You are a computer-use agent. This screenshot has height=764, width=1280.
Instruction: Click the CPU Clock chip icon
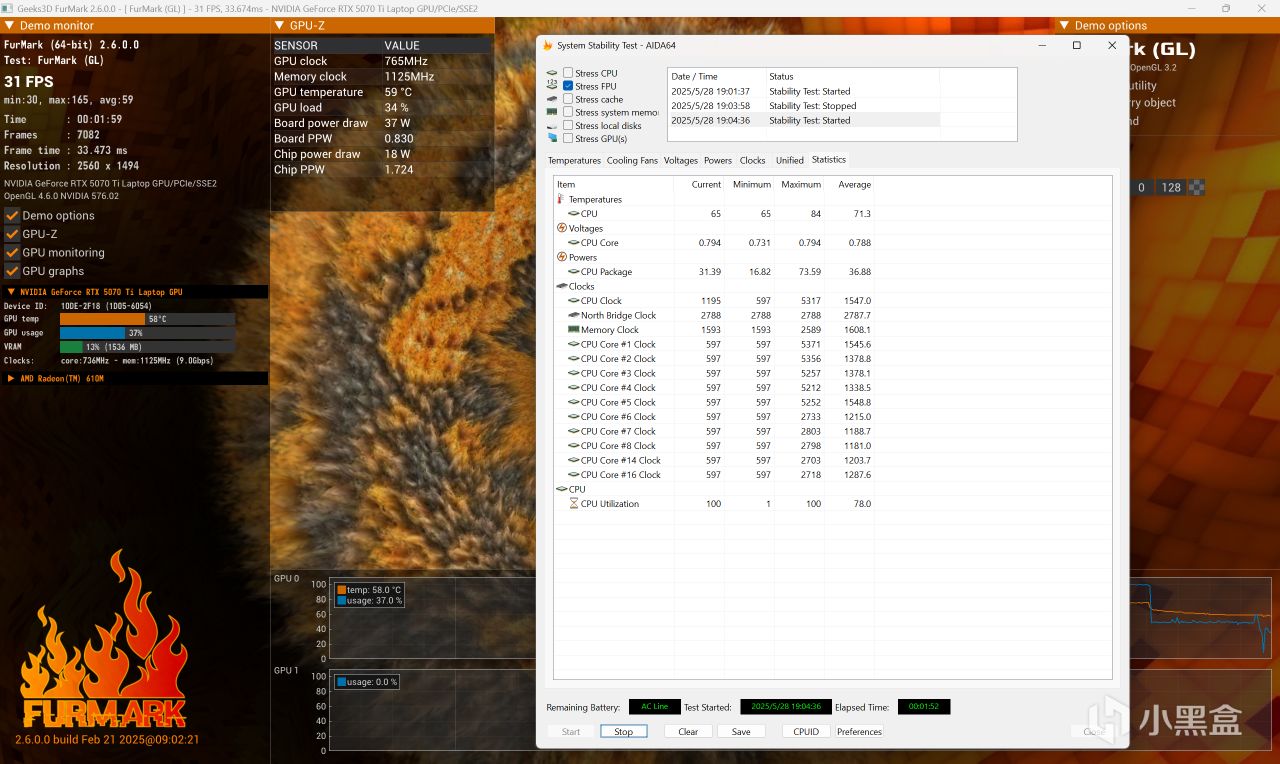(573, 301)
